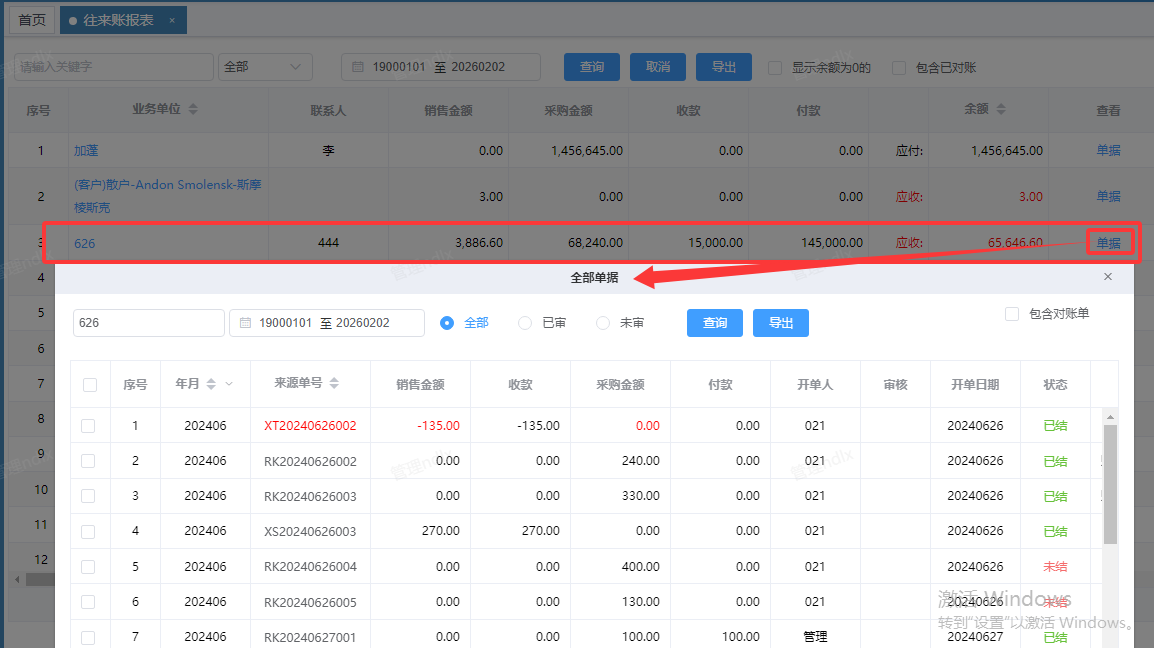
Task: Click the sort arrows icon beside 来源单号
Action: click(x=334, y=384)
